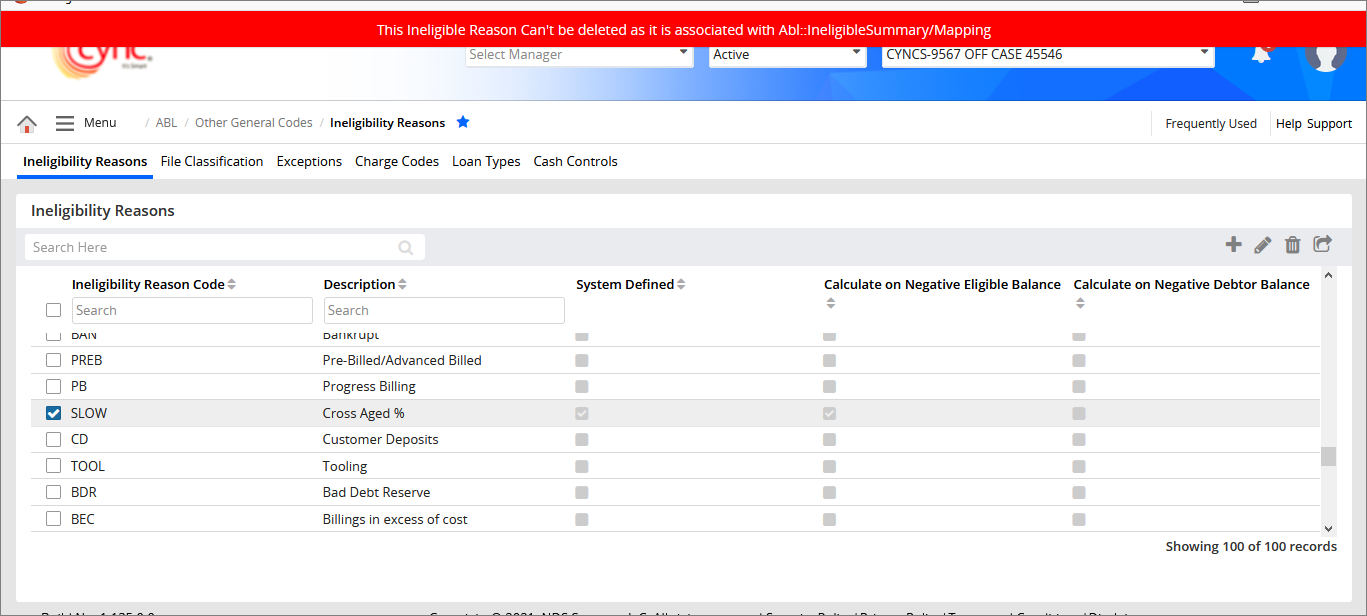Click the blue favorite star icon
This screenshot has height=616, width=1367.
pyautogui.click(x=463, y=122)
